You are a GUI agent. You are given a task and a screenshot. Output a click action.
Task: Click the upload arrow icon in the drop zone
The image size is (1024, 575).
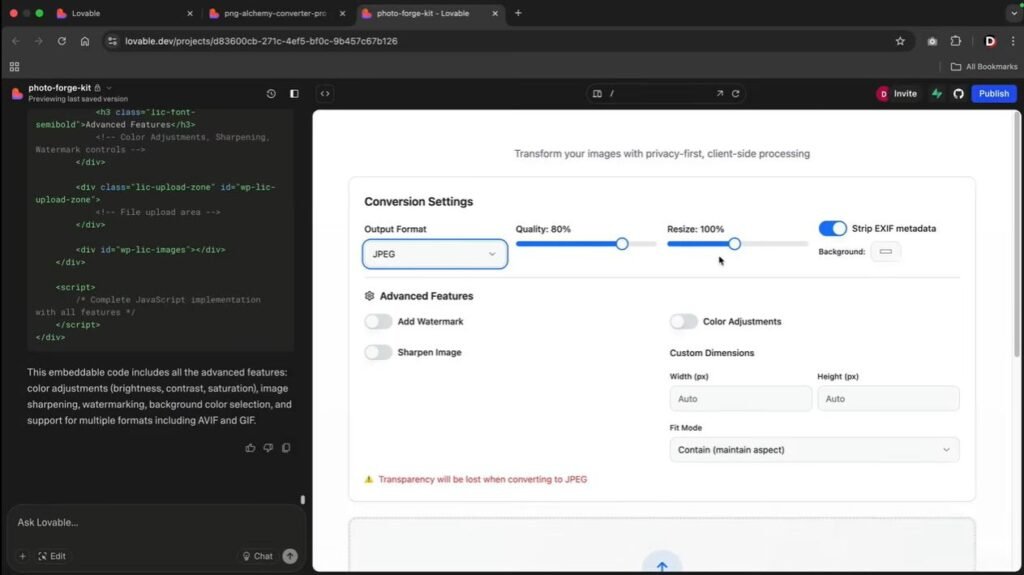tap(662, 566)
